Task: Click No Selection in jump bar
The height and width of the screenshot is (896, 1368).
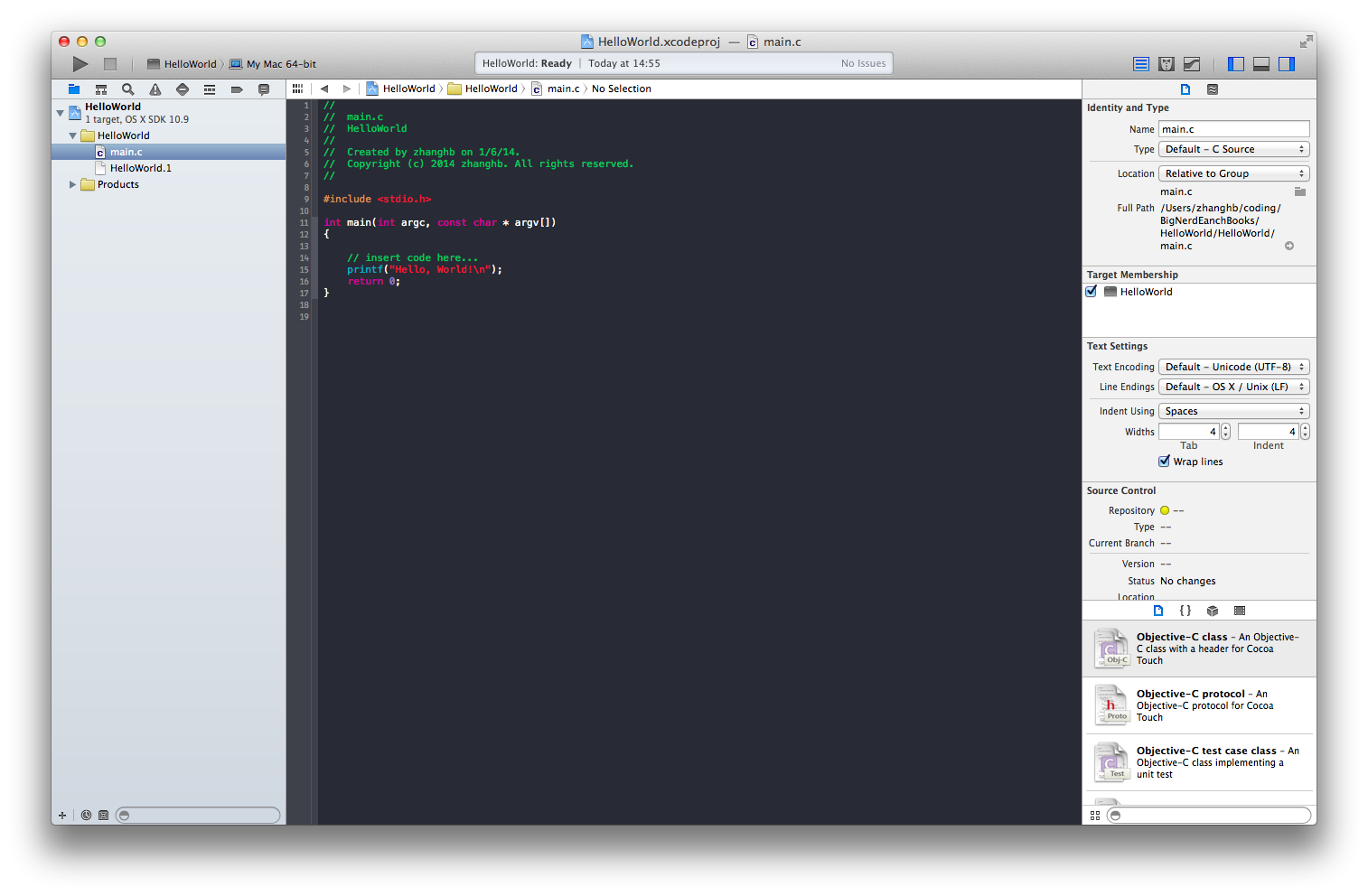Action: (x=622, y=89)
